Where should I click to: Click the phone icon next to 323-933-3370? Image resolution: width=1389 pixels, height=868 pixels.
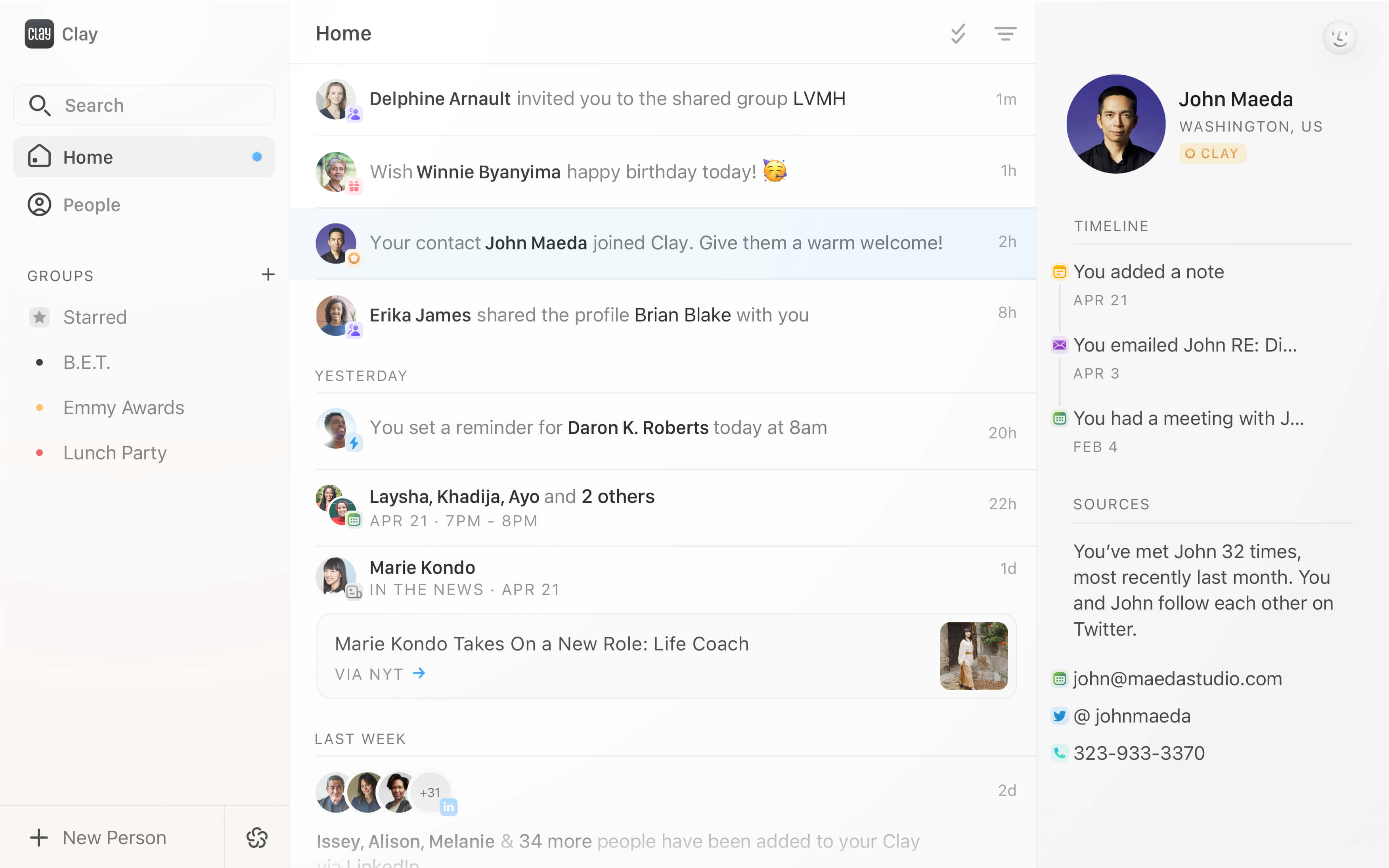coord(1060,753)
